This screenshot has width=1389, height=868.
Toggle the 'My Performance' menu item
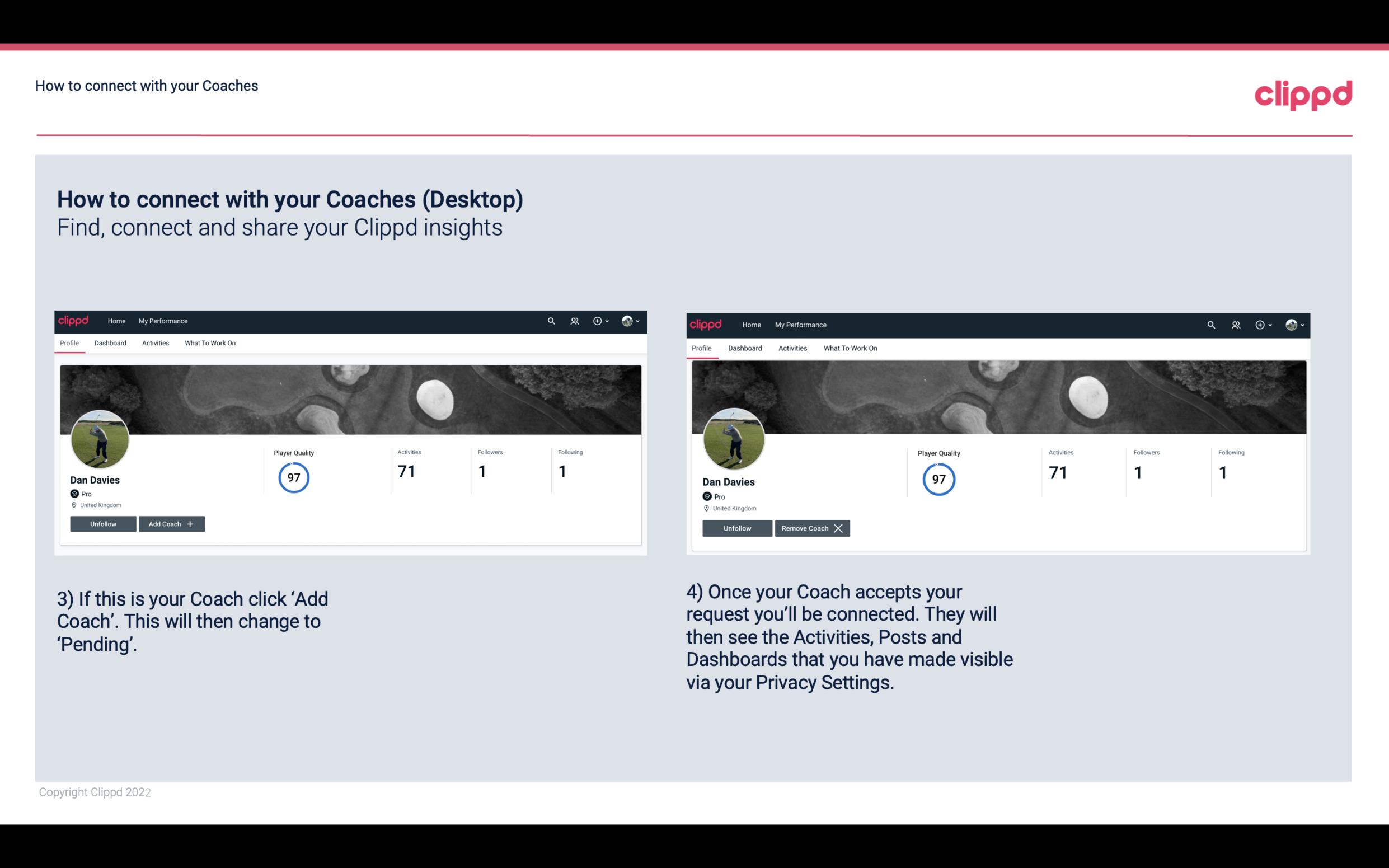[x=162, y=320]
